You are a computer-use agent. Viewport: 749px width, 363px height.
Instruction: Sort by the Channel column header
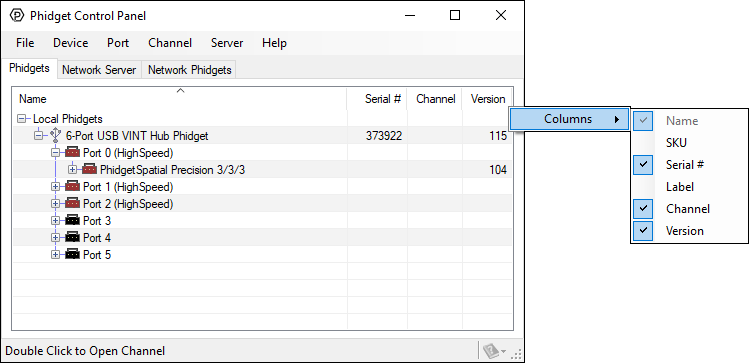[x=434, y=99]
